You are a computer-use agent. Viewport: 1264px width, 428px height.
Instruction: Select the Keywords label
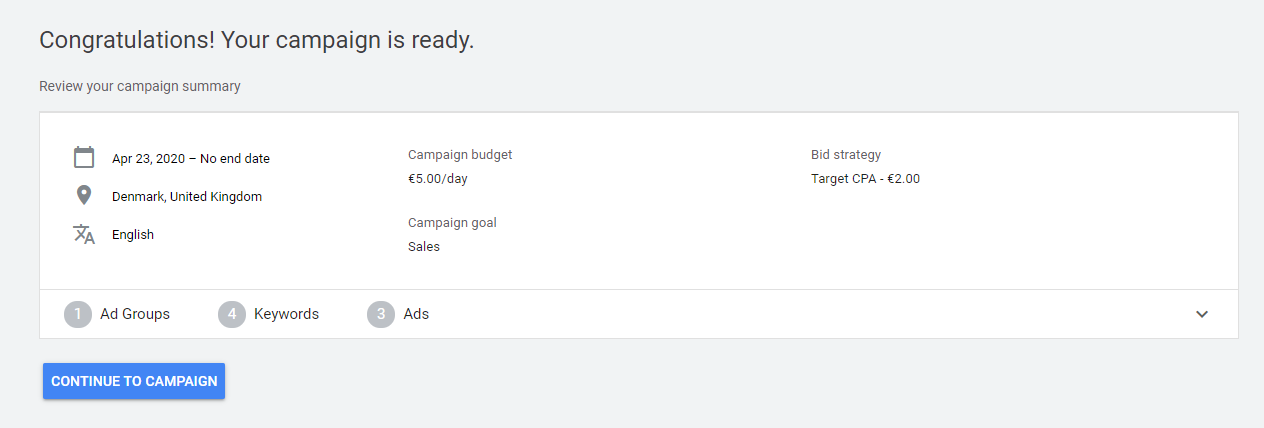click(x=286, y=314)
